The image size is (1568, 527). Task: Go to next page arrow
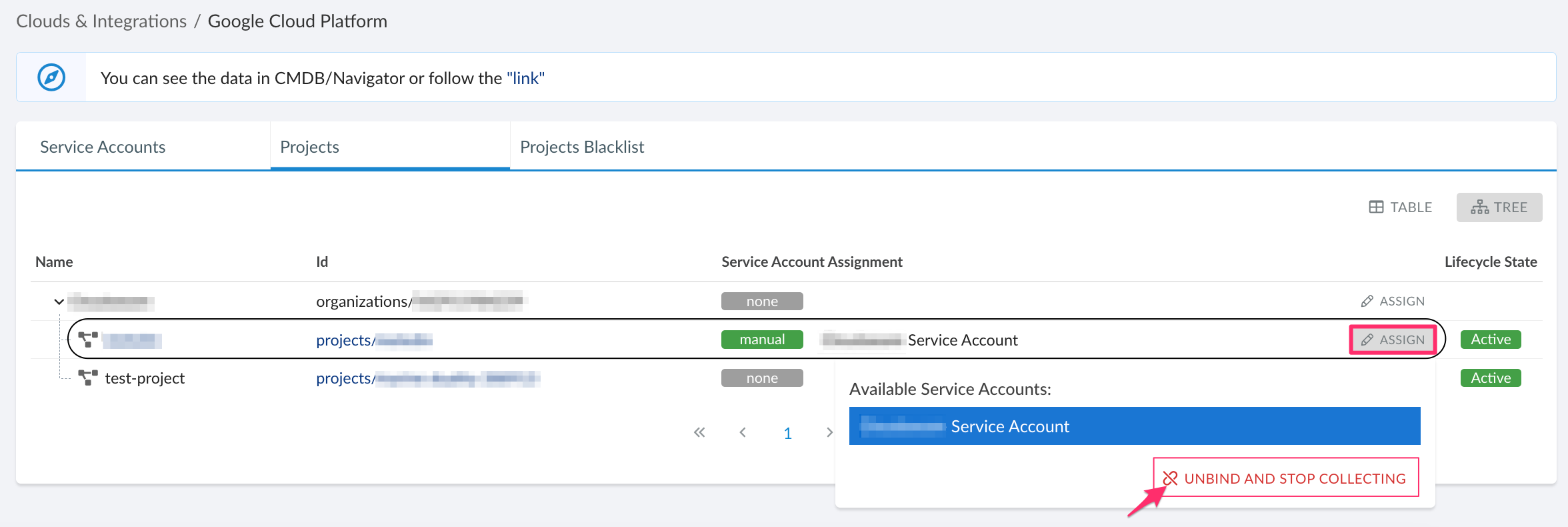pyautogui.click(x=829, y=433)
